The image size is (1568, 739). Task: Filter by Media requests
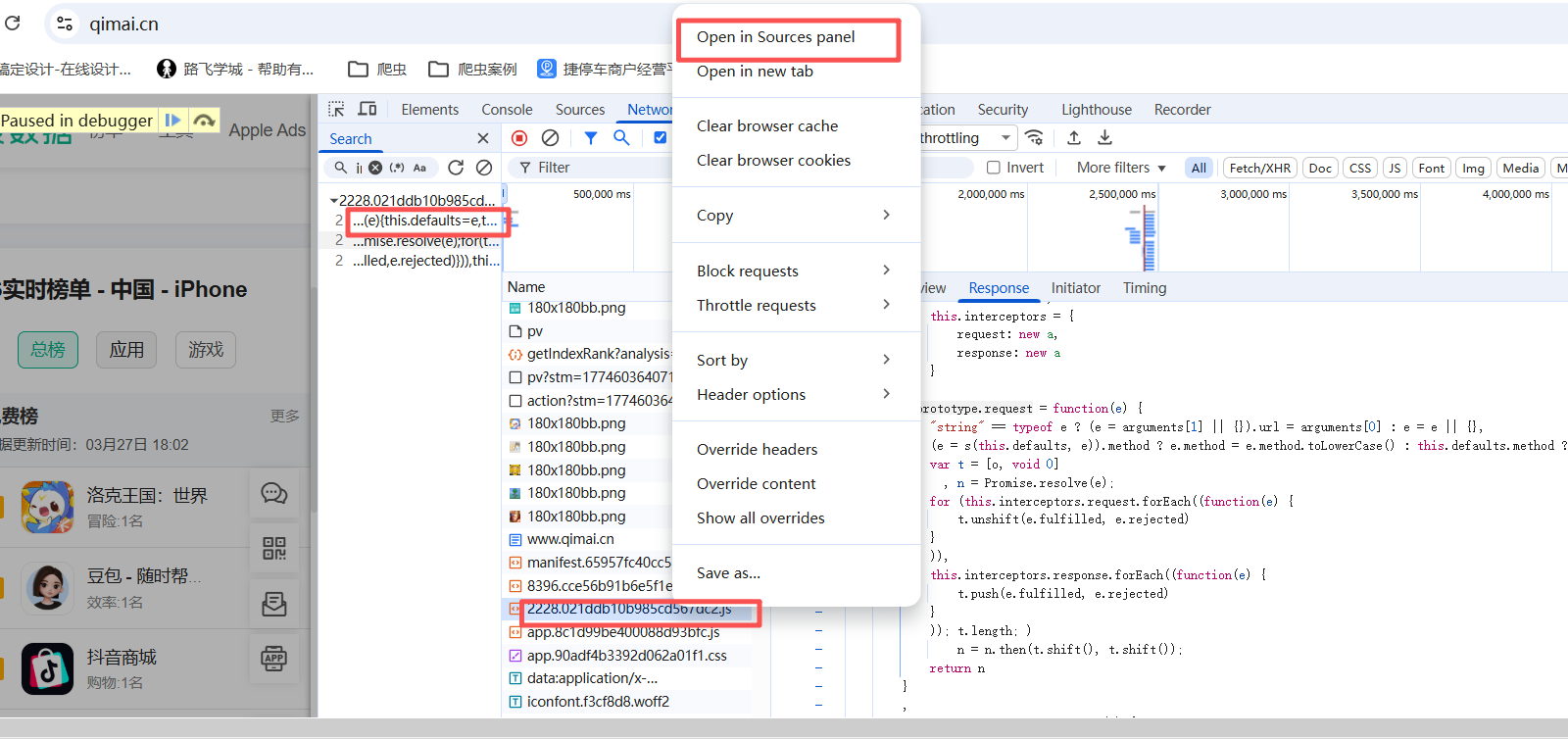pos(1520,168)
